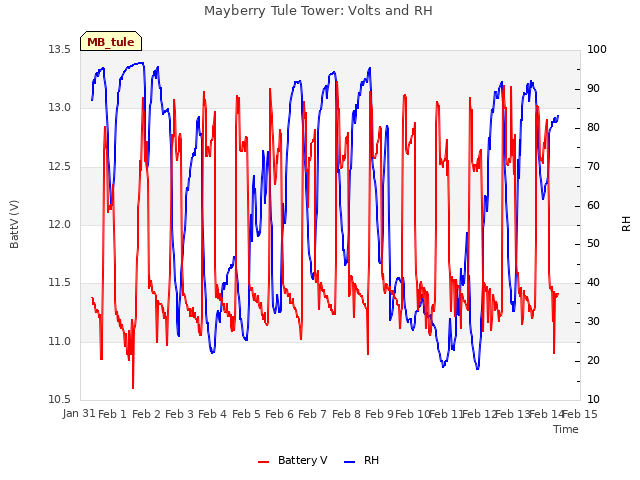
Task: Click the MB_tule label box
Action: coord(111,41)
